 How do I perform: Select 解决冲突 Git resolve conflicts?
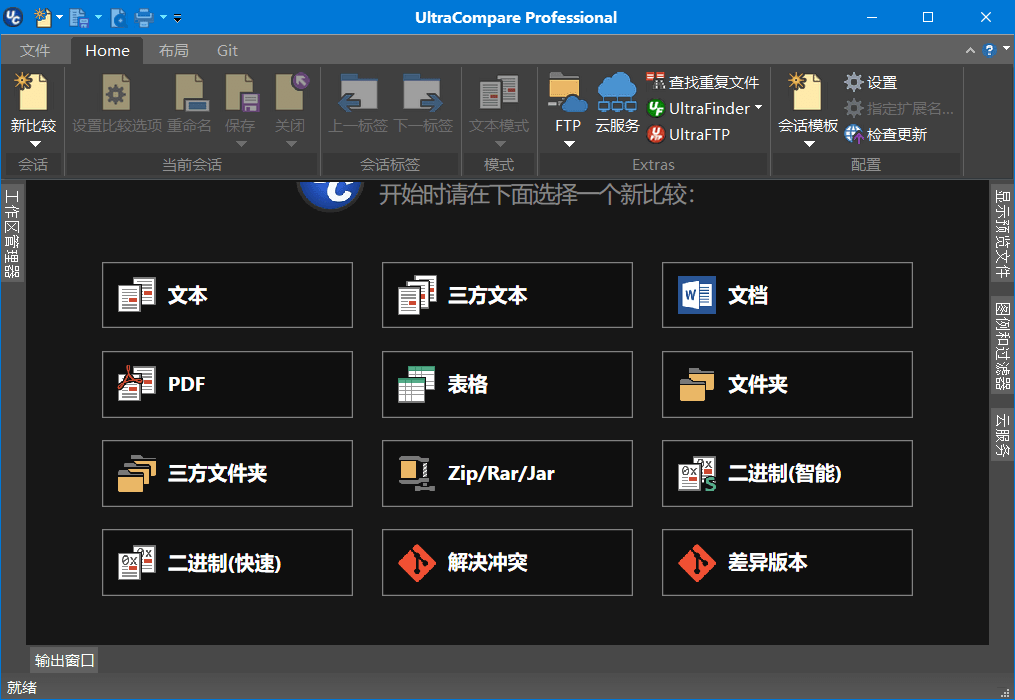coord(507,562)
